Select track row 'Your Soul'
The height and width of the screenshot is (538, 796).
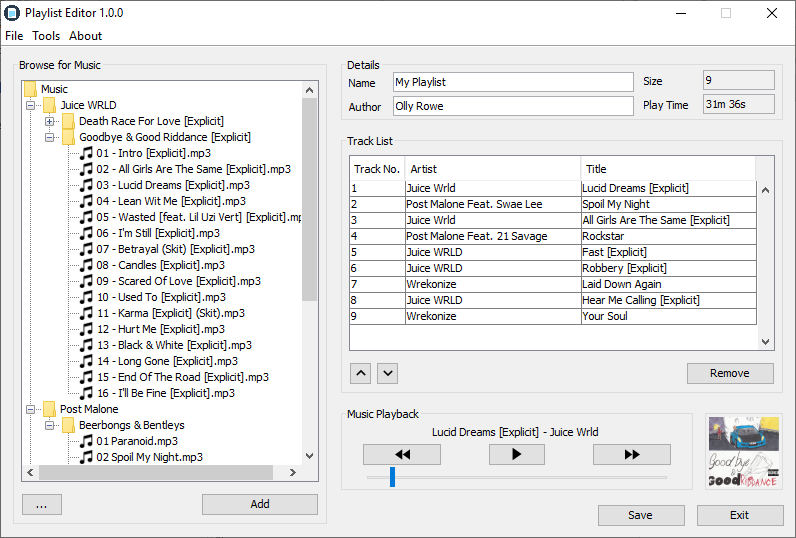pyautogui.click(x=553, y=316)
